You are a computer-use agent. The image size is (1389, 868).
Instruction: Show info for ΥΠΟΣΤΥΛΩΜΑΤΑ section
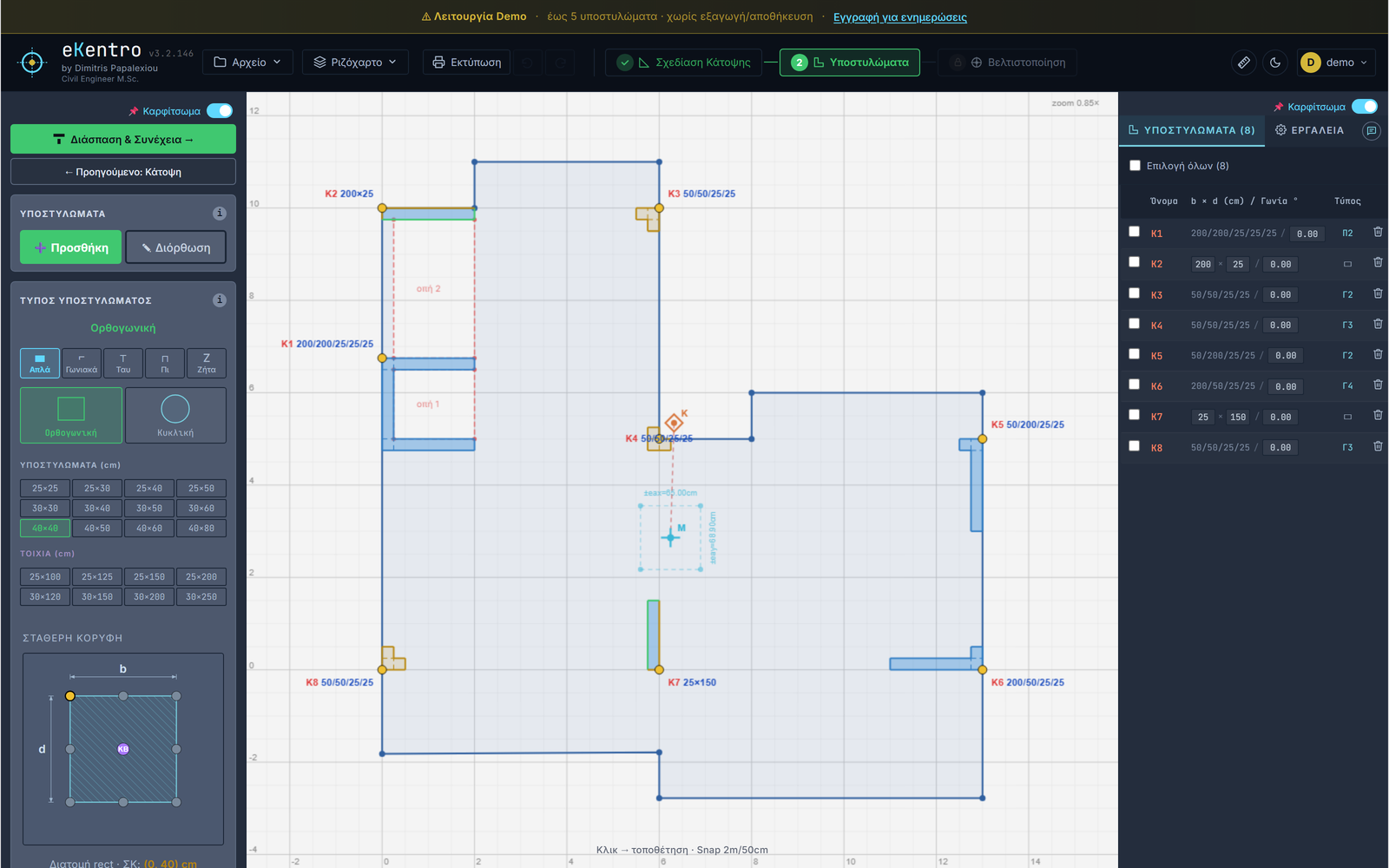click(x=220, y=213)
